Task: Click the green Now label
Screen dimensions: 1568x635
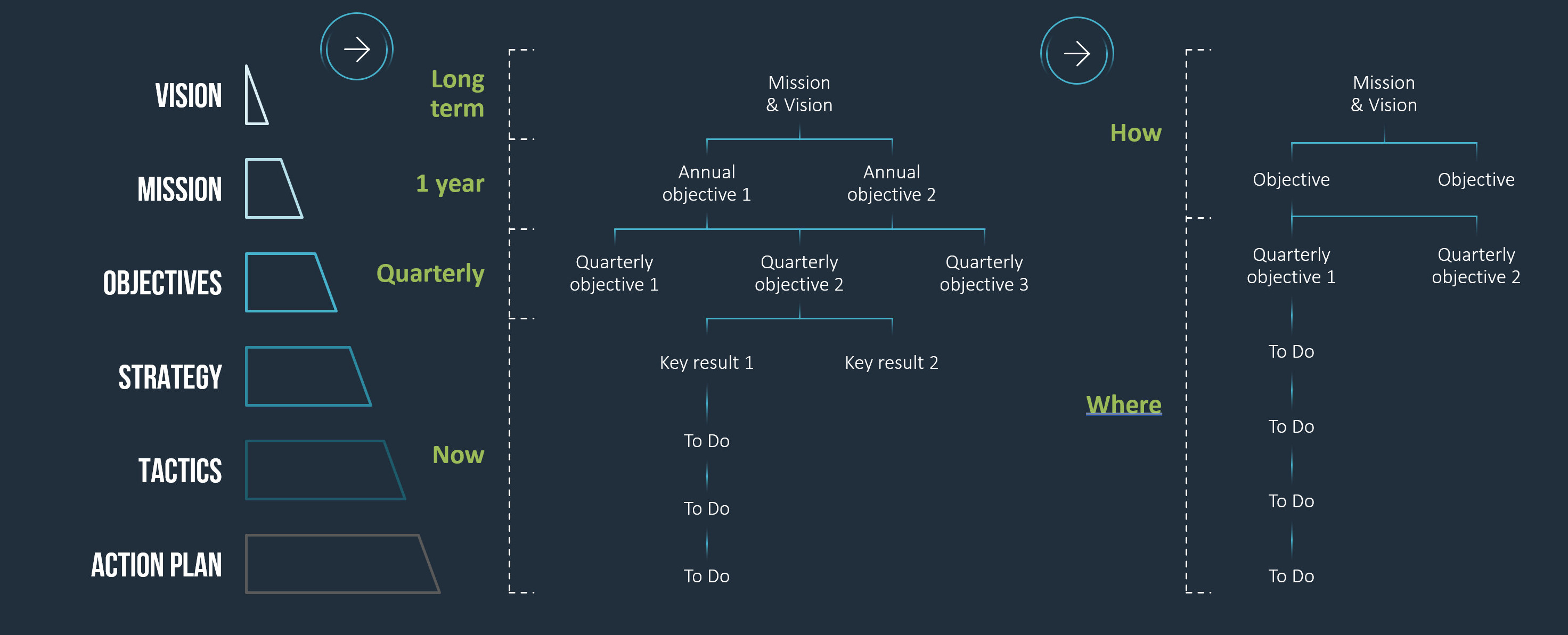Action: point(458,455)
